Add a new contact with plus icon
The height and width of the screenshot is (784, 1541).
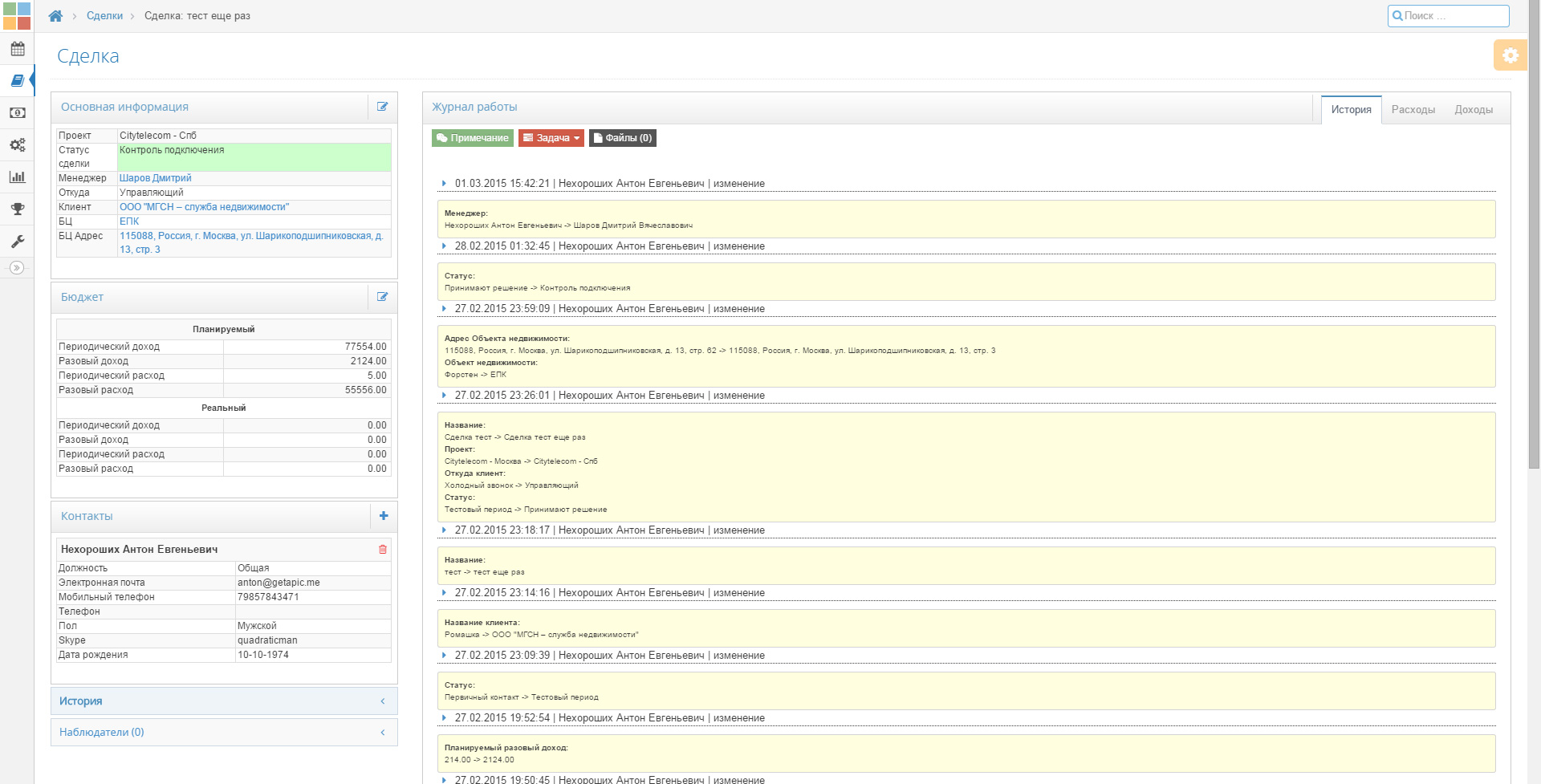point(384,516)
